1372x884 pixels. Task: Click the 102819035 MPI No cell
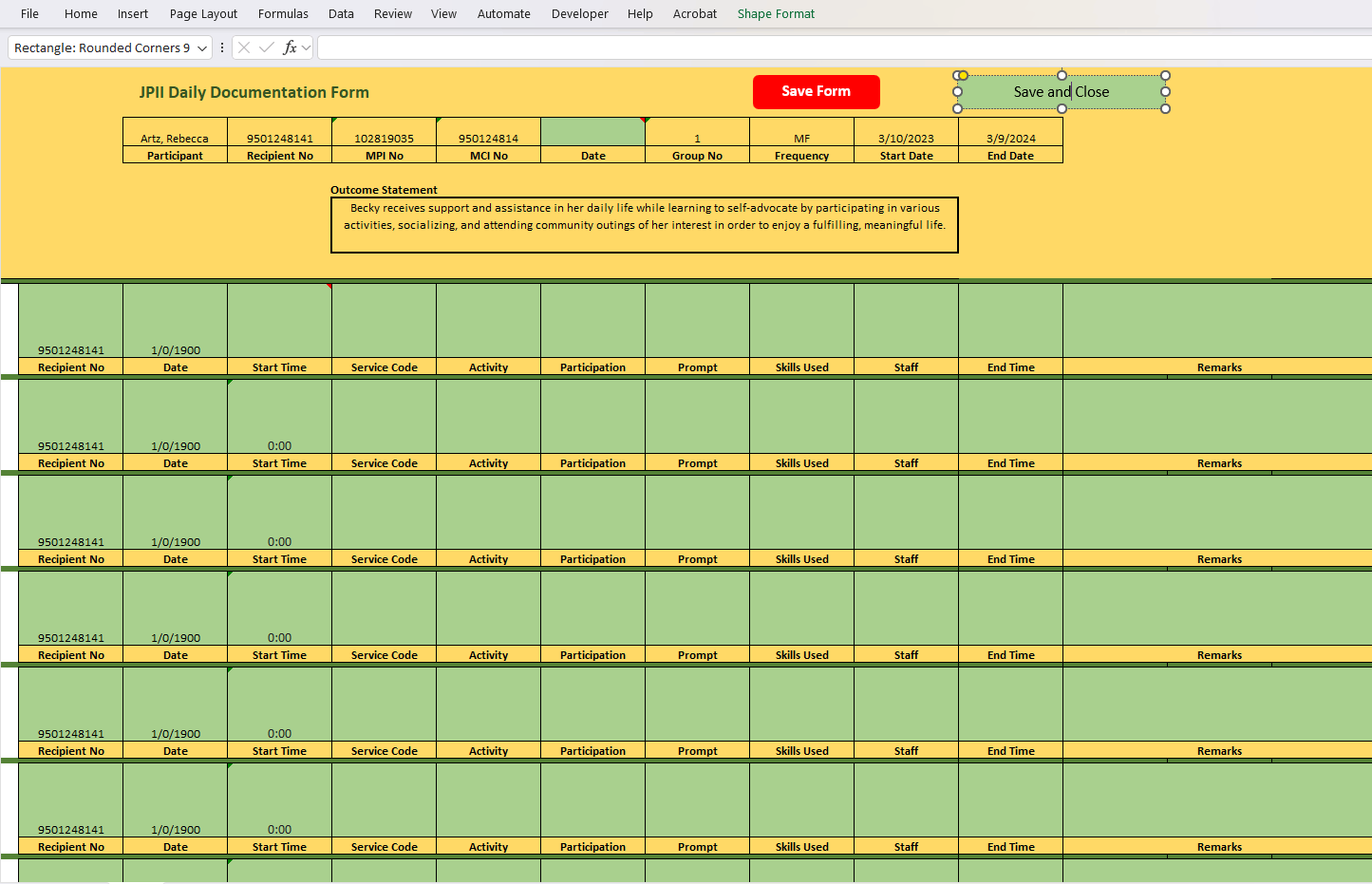[x=384, y=132]
